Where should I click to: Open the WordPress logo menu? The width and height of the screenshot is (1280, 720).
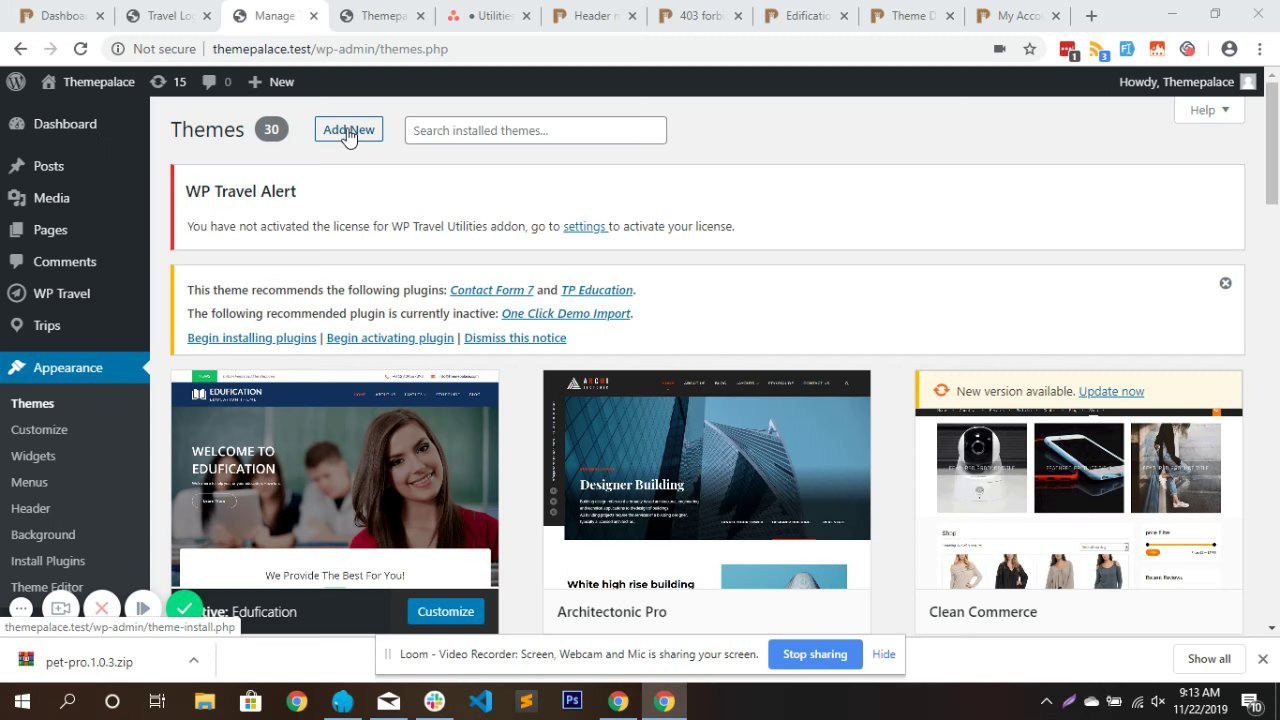[14, 82]
